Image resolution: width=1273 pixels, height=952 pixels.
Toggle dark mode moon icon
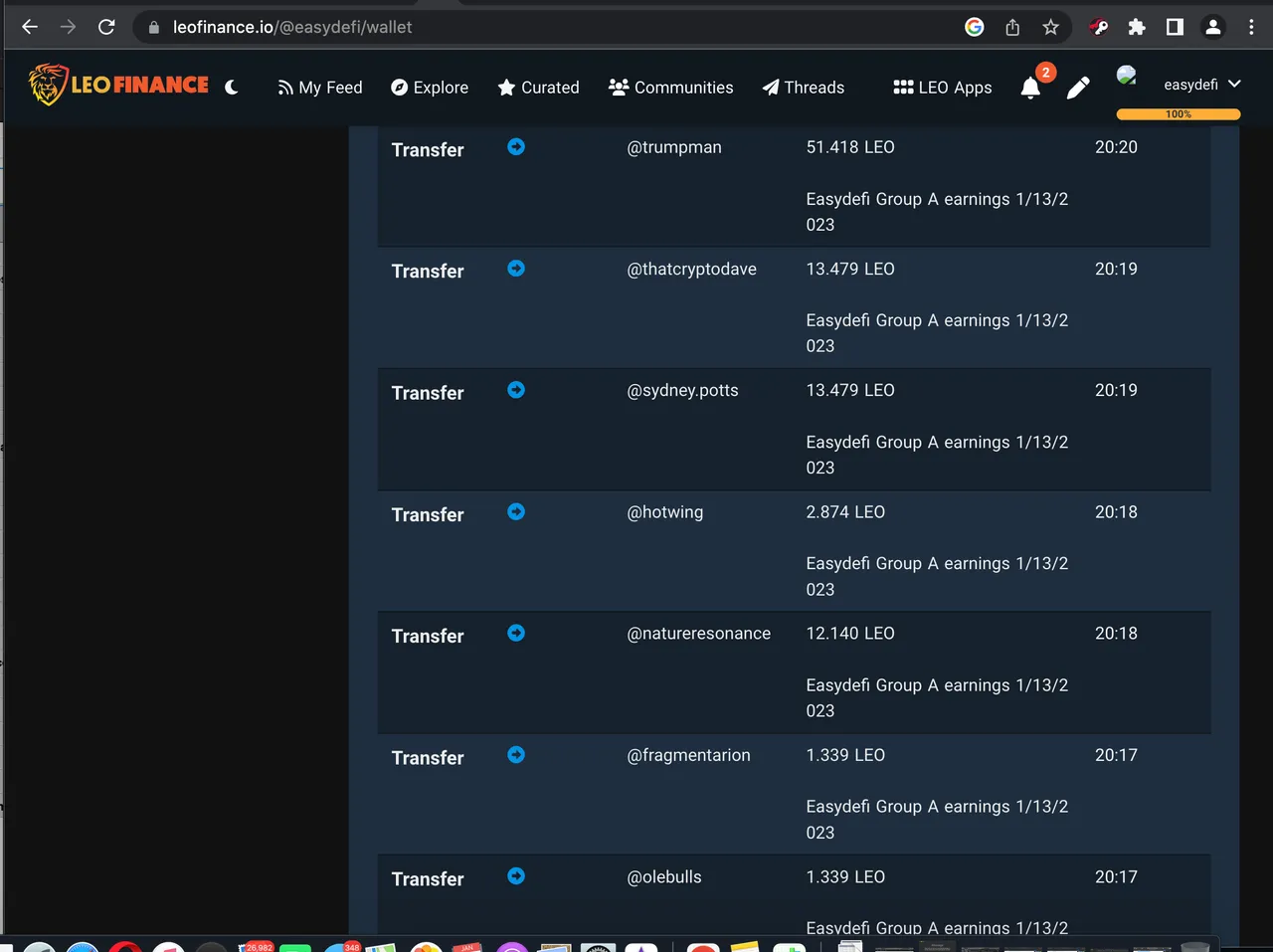point(232,88)
